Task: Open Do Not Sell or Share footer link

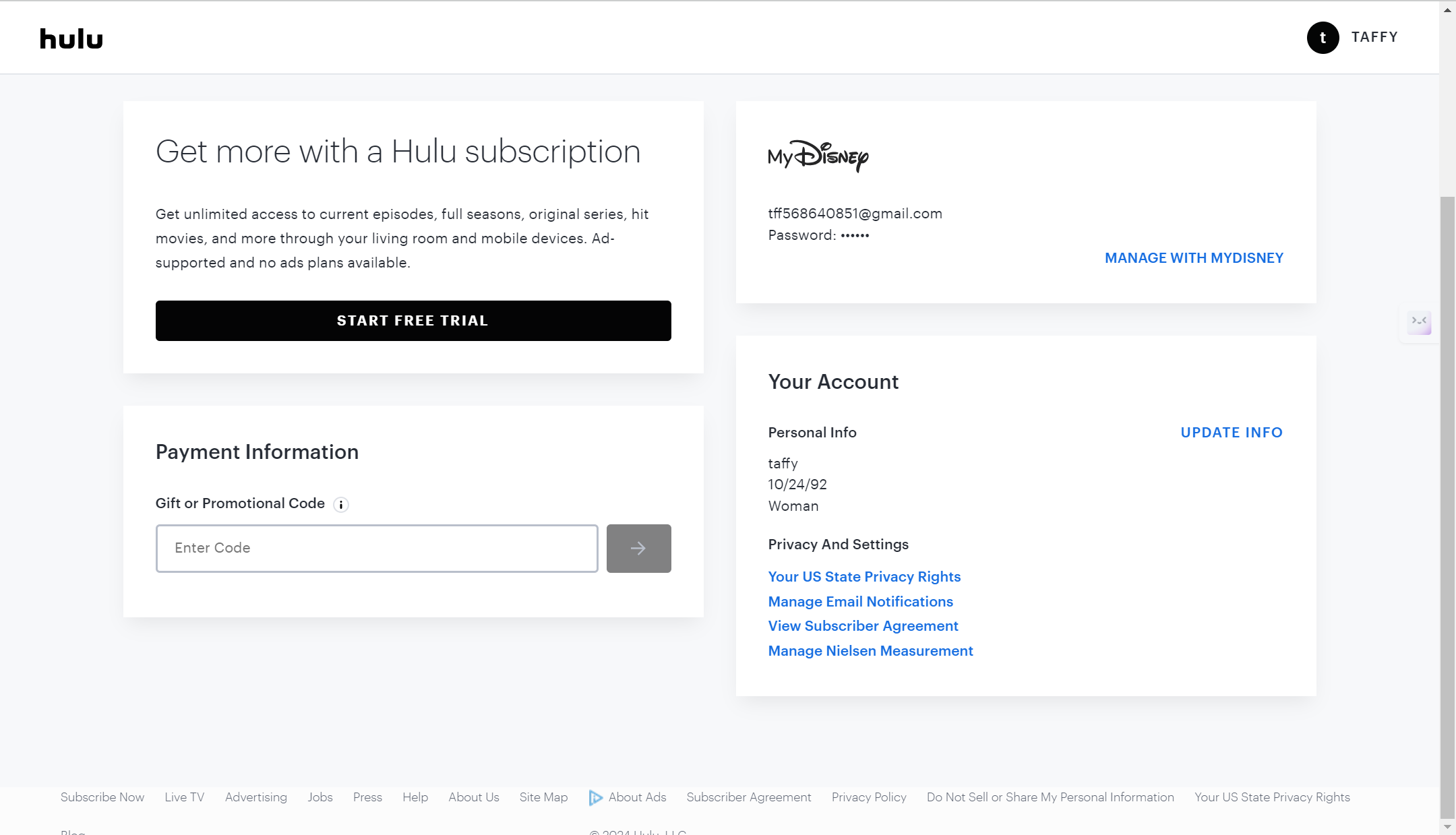Action: [x=1050, y=797]
